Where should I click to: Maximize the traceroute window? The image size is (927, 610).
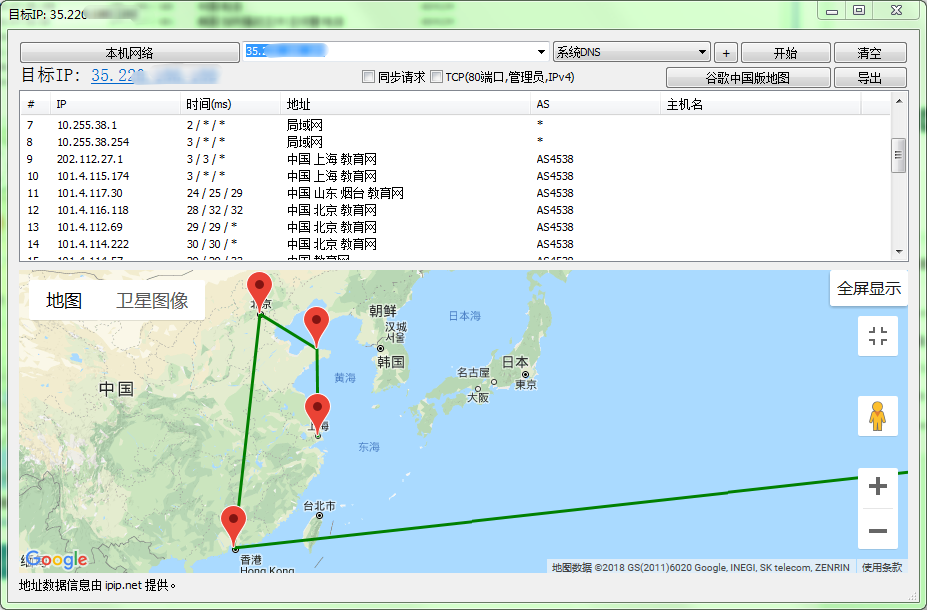[859, 11]
